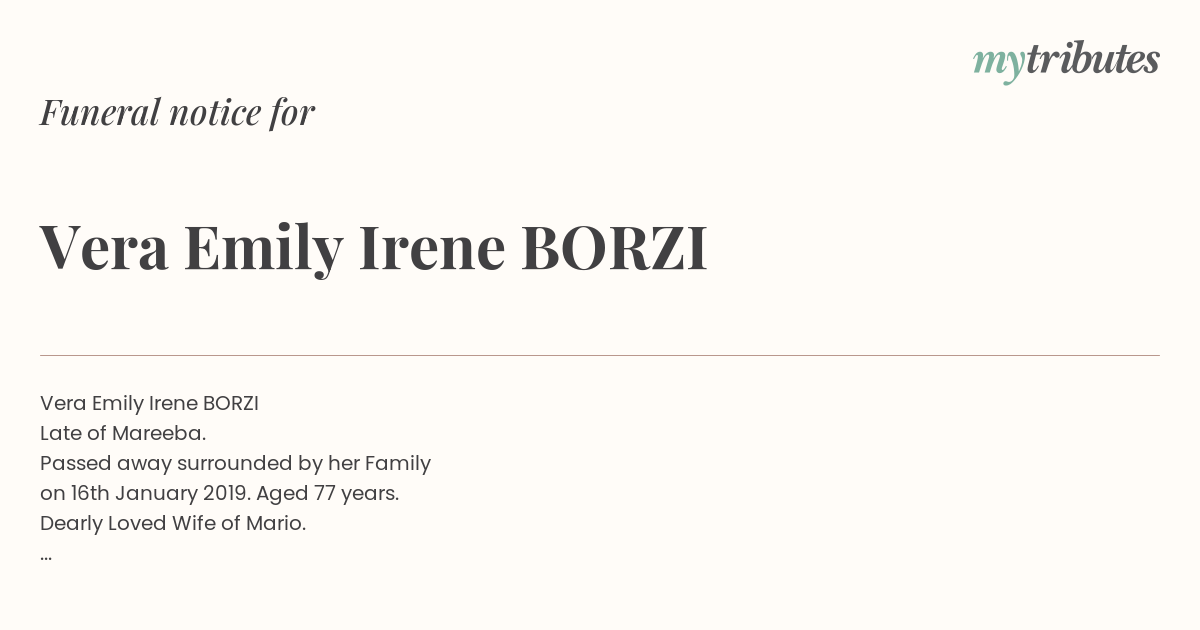Click the mytributes logo

1066,61
